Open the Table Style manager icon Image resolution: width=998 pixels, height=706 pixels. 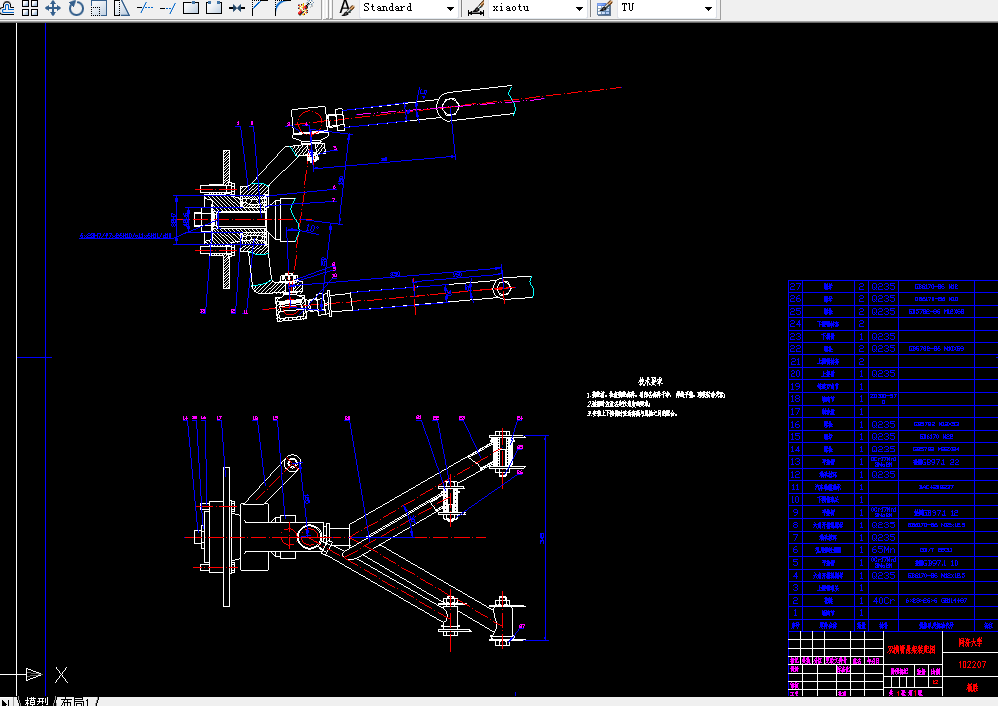coord(604,8)
